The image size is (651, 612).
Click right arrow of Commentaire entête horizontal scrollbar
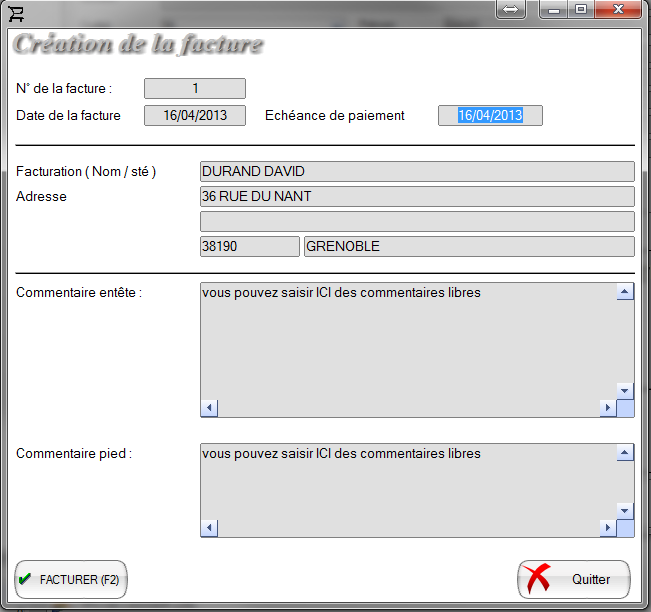pyautogui.click(x=607, y=408)
